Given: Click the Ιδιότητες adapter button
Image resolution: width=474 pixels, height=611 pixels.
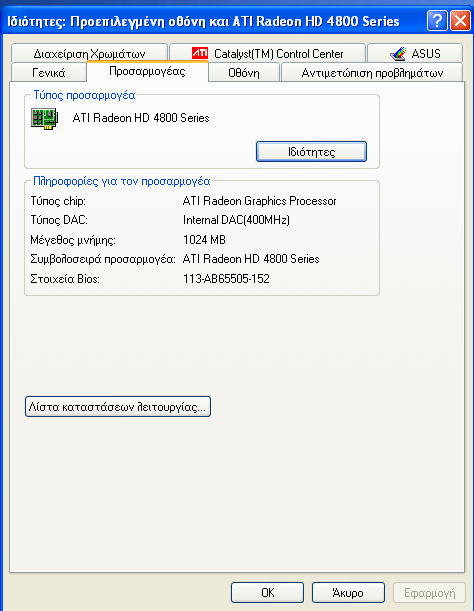Looking at the screenshot, I should pyautogui.click(x=311, y=152).
